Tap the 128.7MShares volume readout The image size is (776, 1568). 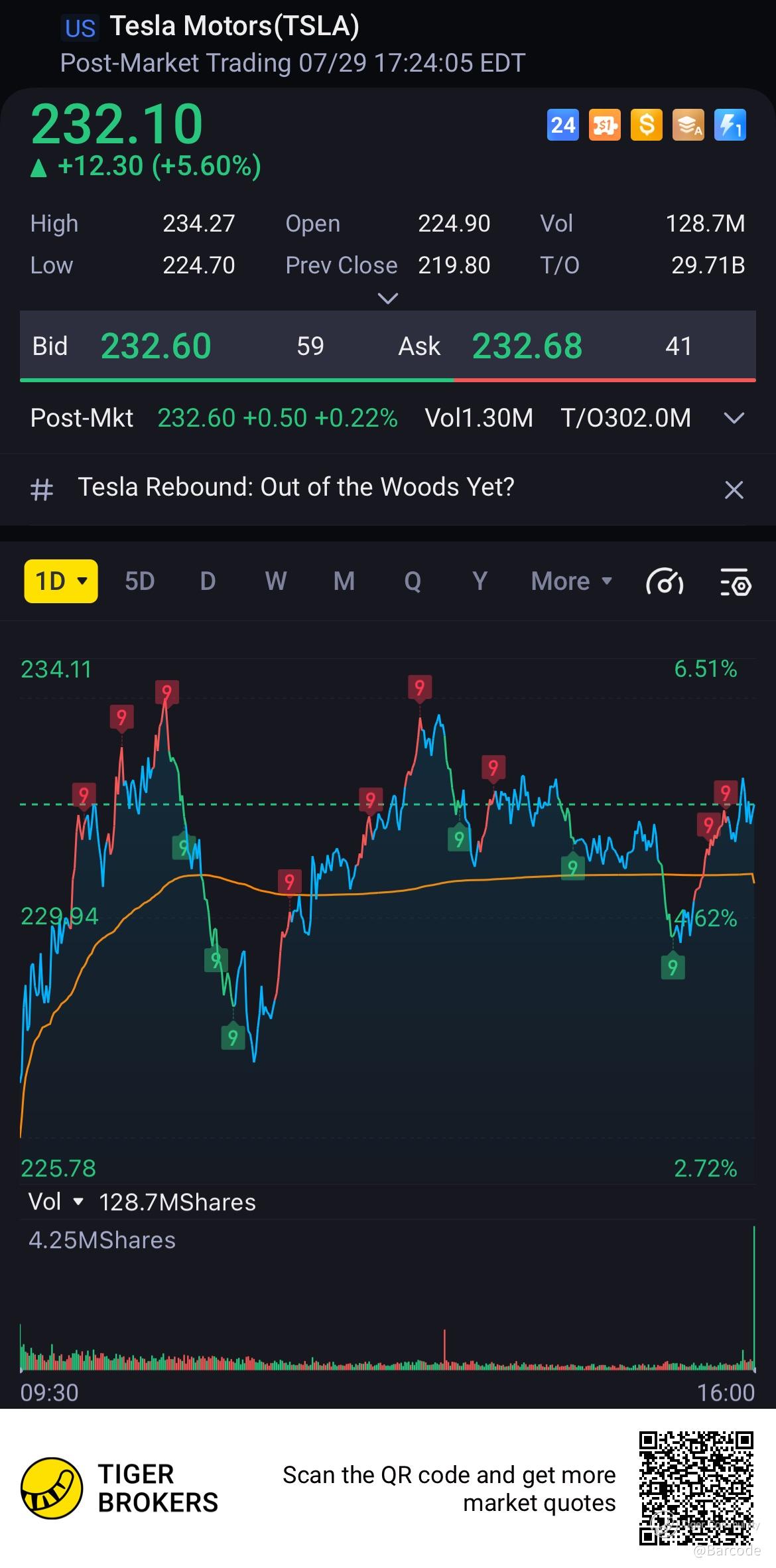point(177,1202)
